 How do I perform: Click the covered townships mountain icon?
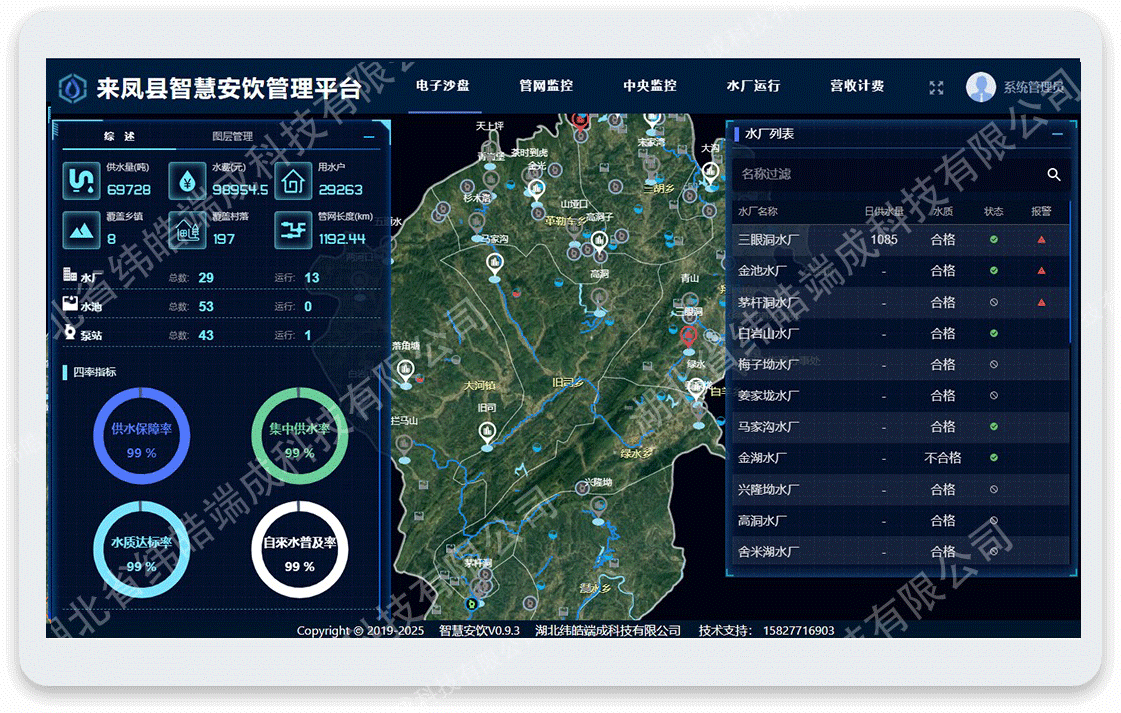point(81,230)
